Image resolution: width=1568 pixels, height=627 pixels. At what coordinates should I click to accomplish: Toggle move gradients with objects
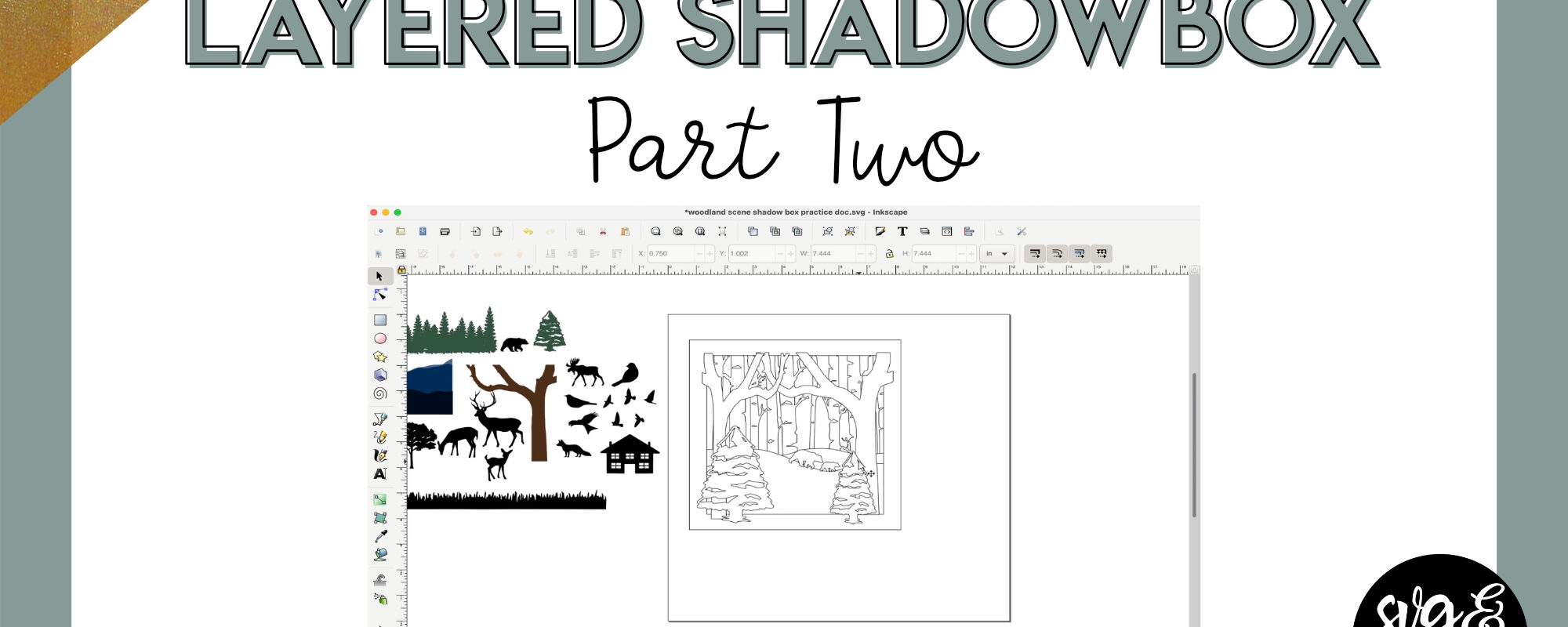pos(1079,253)
